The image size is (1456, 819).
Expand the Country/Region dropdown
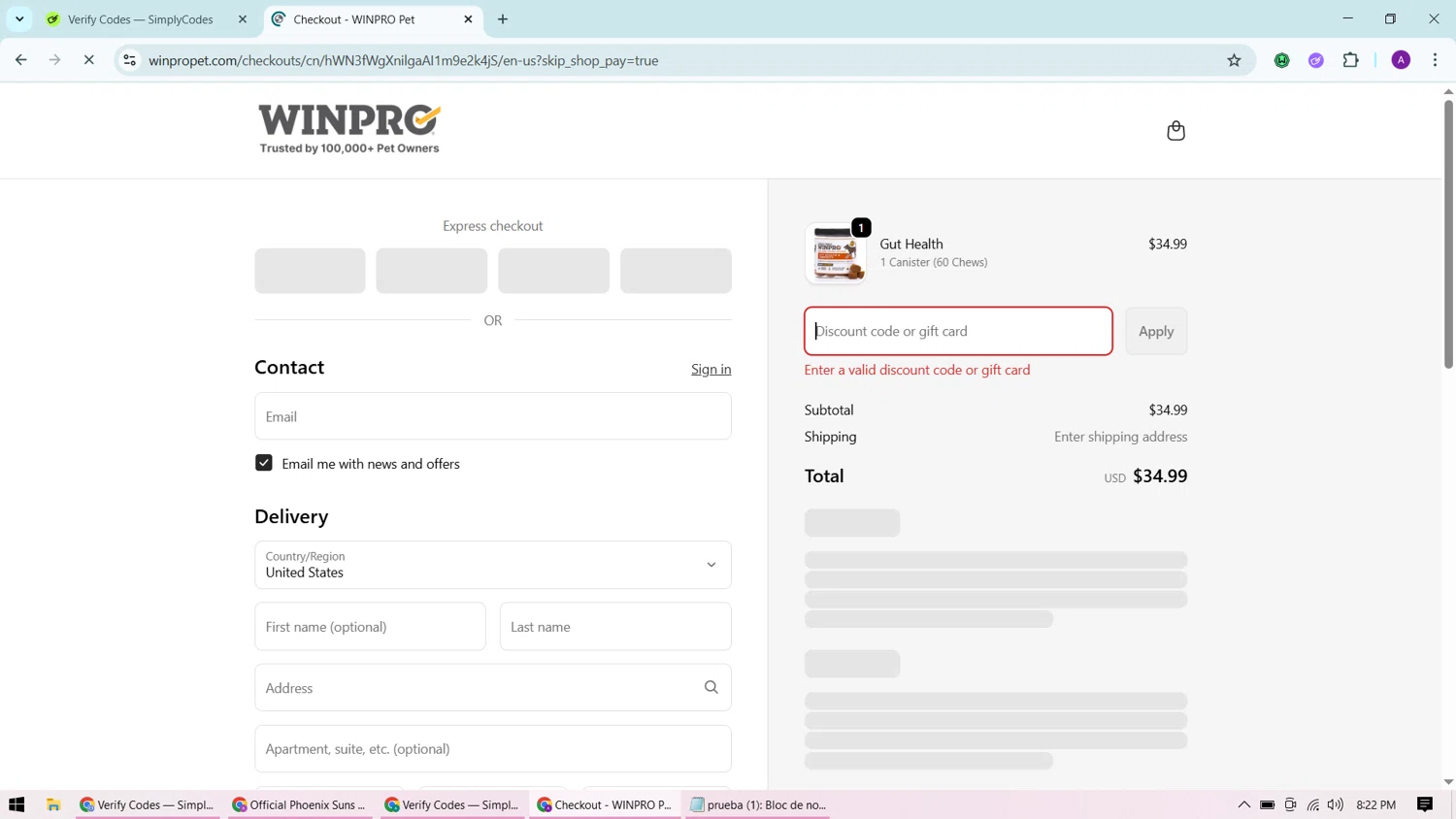pyautogui.click(x=493, y=565)
